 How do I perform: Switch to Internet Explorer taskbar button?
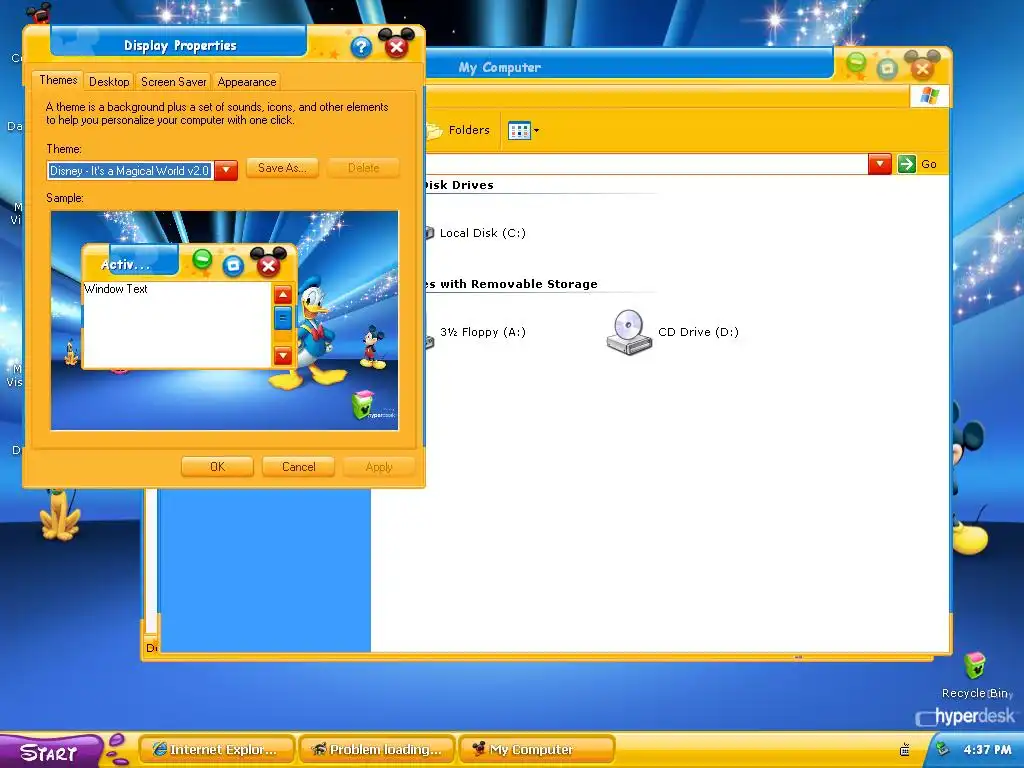coord(217,749)
